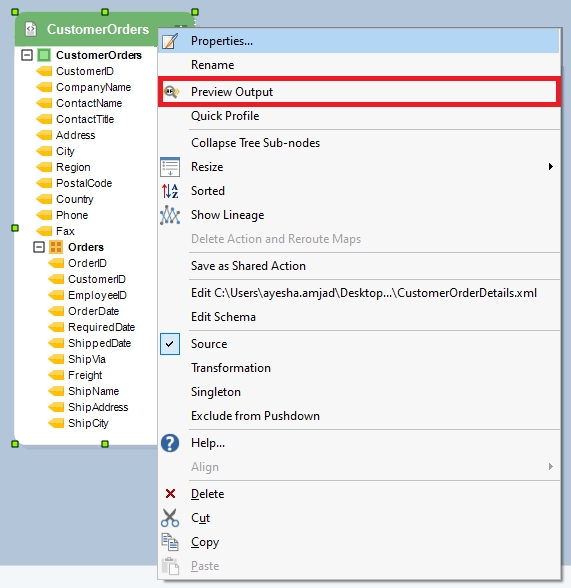Image resolution: width=571 pixels, height=588 pixels.
Task: Click the Resize list icon
Action: (x=170, y=167)
